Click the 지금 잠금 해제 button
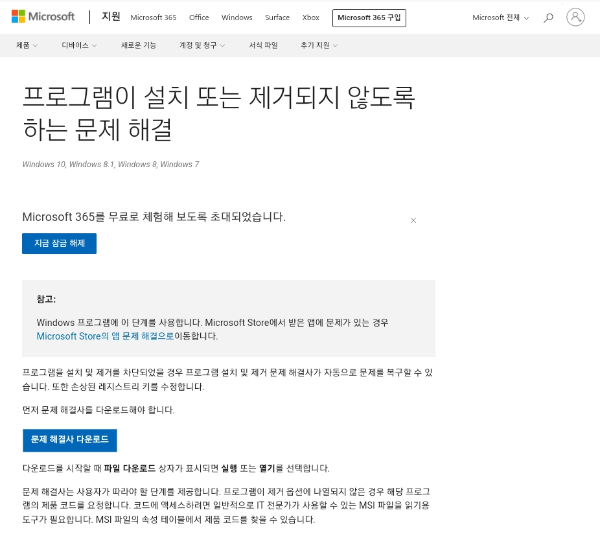 [x=59, y=243]
